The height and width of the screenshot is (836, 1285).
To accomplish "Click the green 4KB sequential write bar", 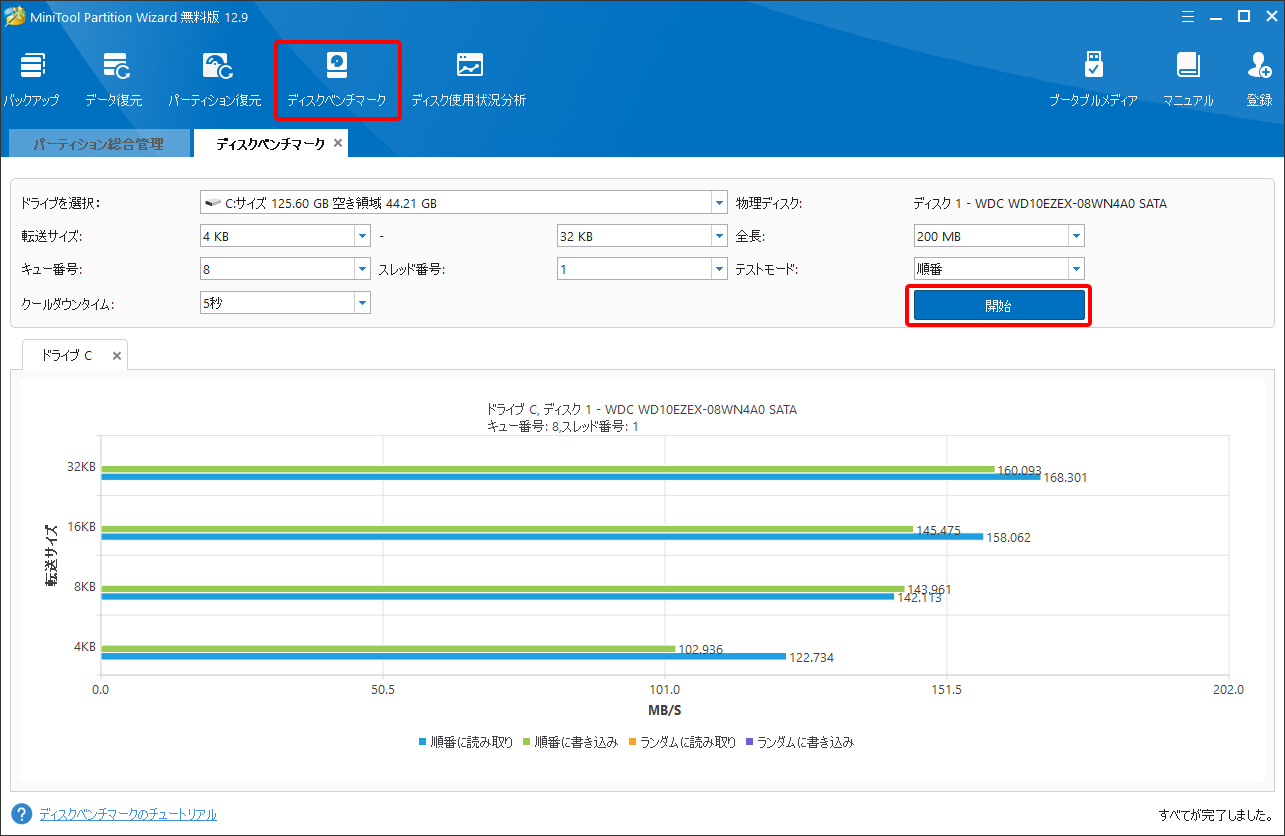I will 388,649.
